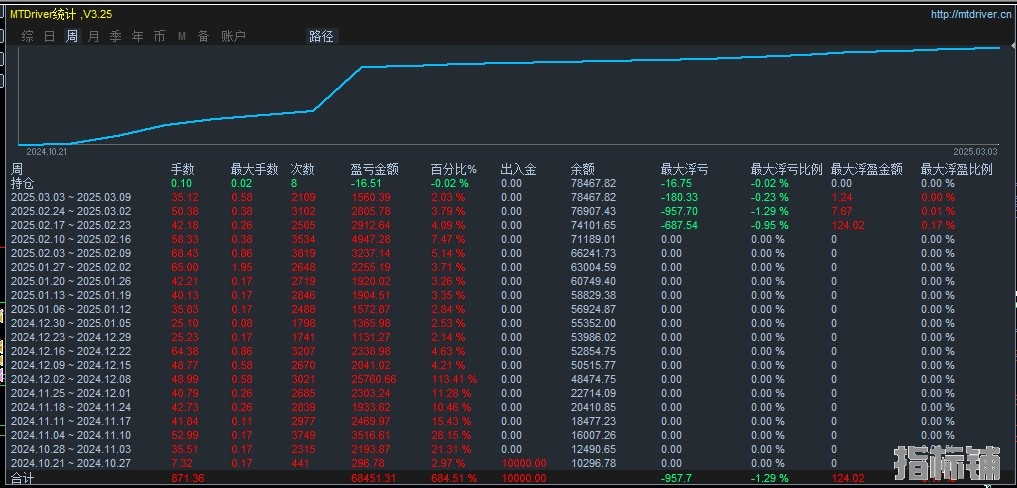Click chart start date 2024.10.21
1017x488 pixels.
(47, 151)
